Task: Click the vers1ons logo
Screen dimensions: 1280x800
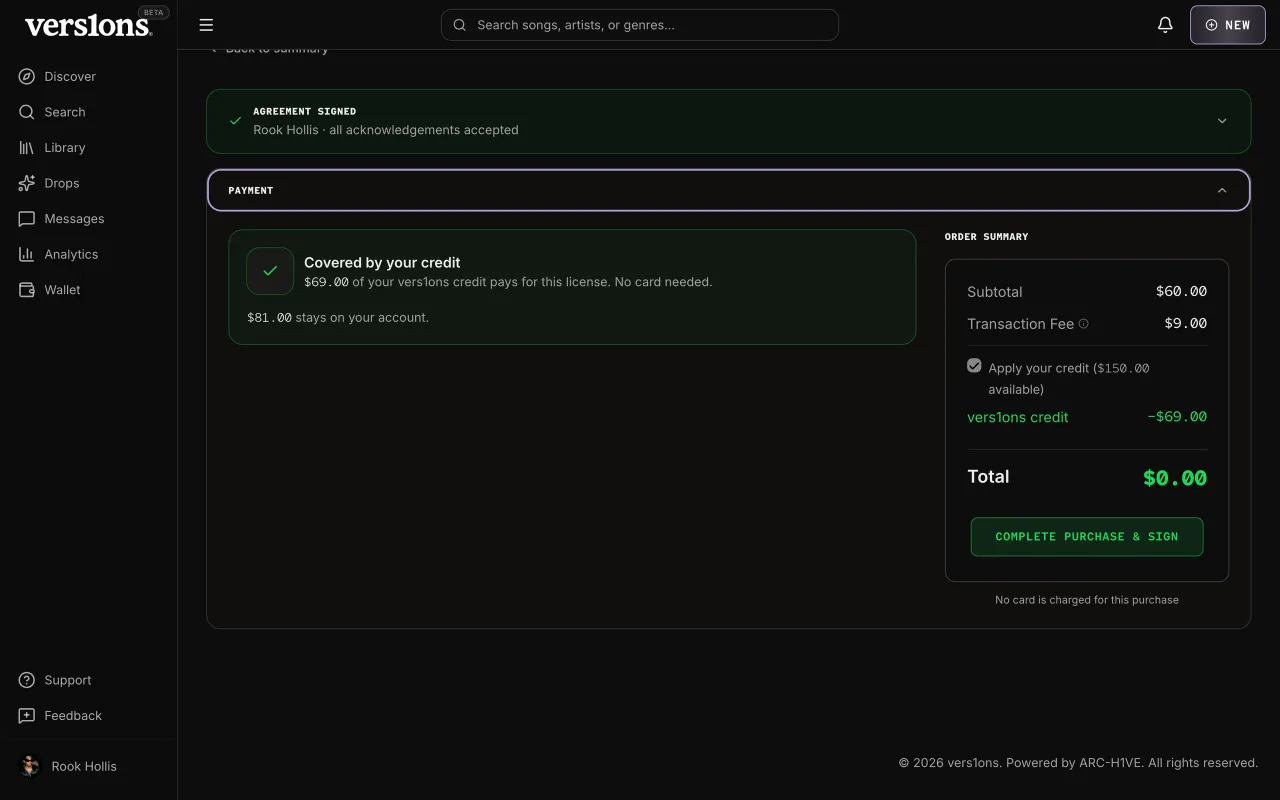Action: [x=88, y=26]
